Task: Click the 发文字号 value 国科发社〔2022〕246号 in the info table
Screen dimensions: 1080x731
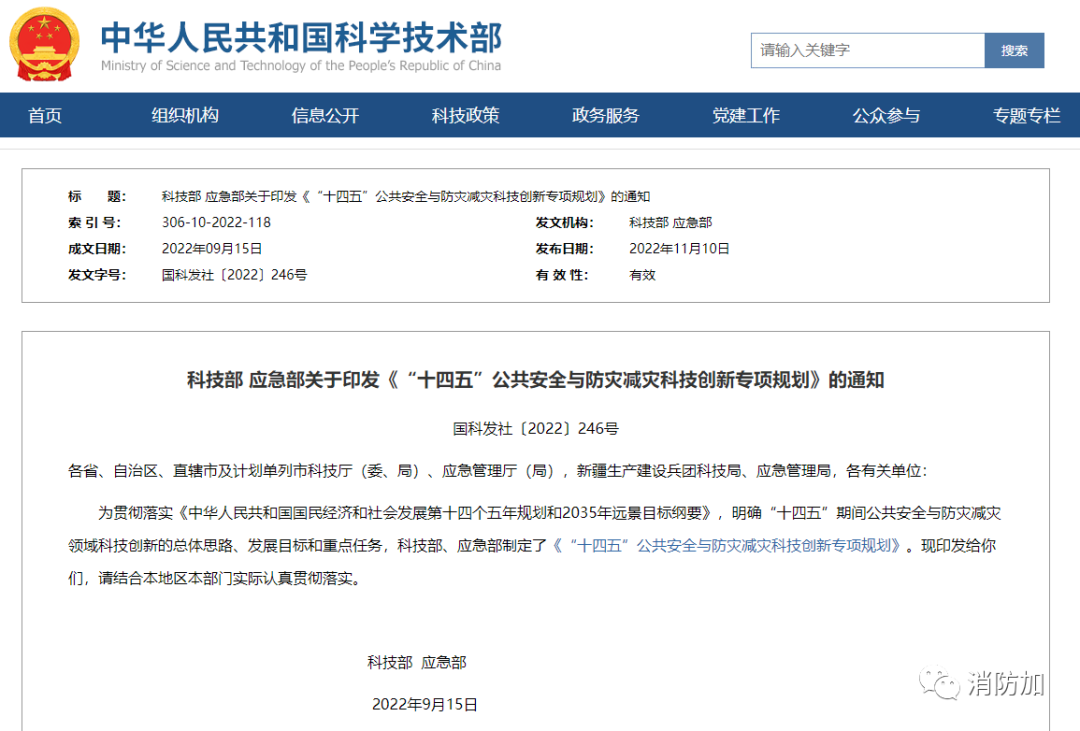Action: tap(234, 274)
